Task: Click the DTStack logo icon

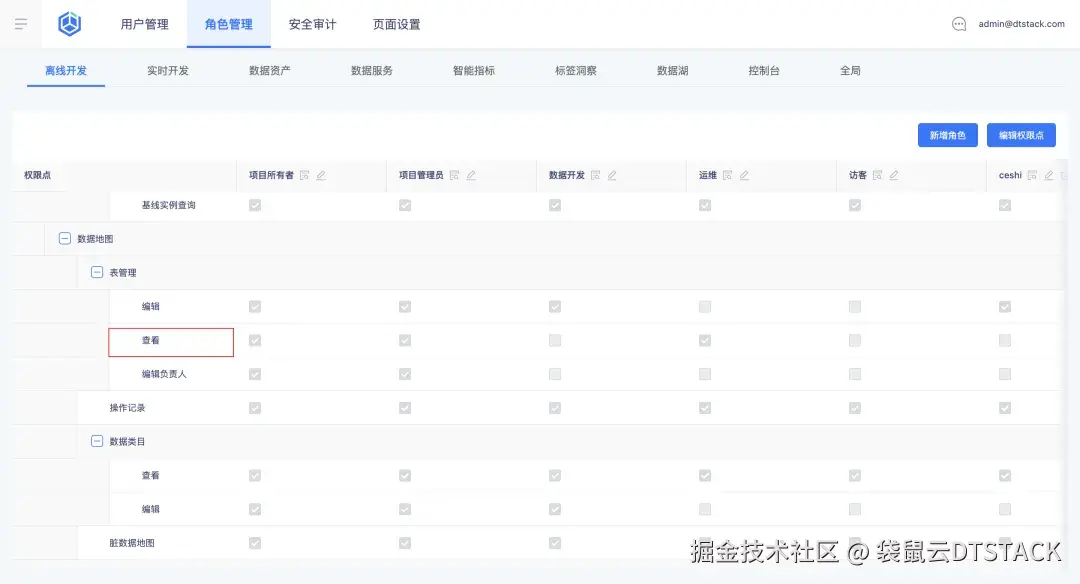Action: click(68, 23)
